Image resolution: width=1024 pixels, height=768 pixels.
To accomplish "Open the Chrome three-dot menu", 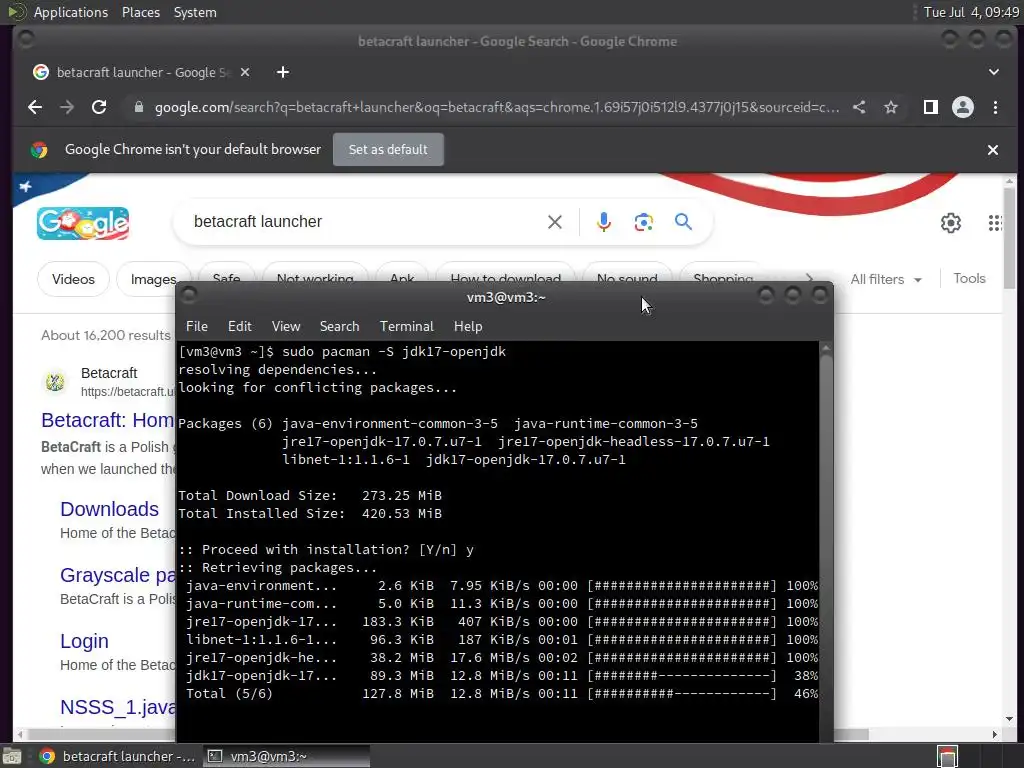I will 995,107.
